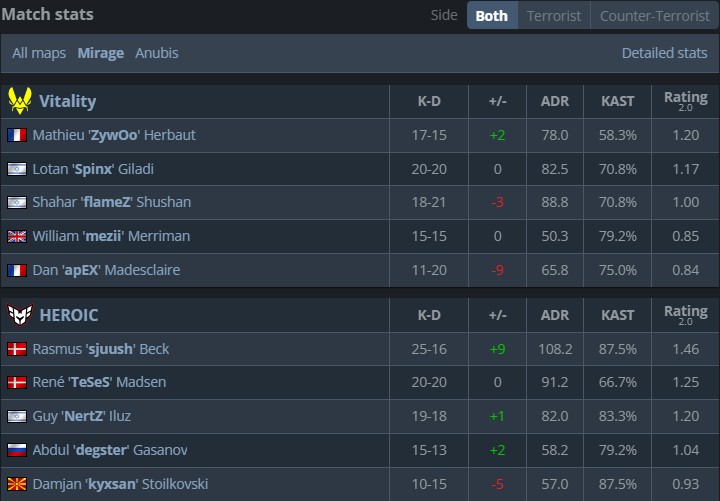This screenshot has height=501, width=720.
Task: Click the UK flag beside mezii
Action: pos(17,237)
